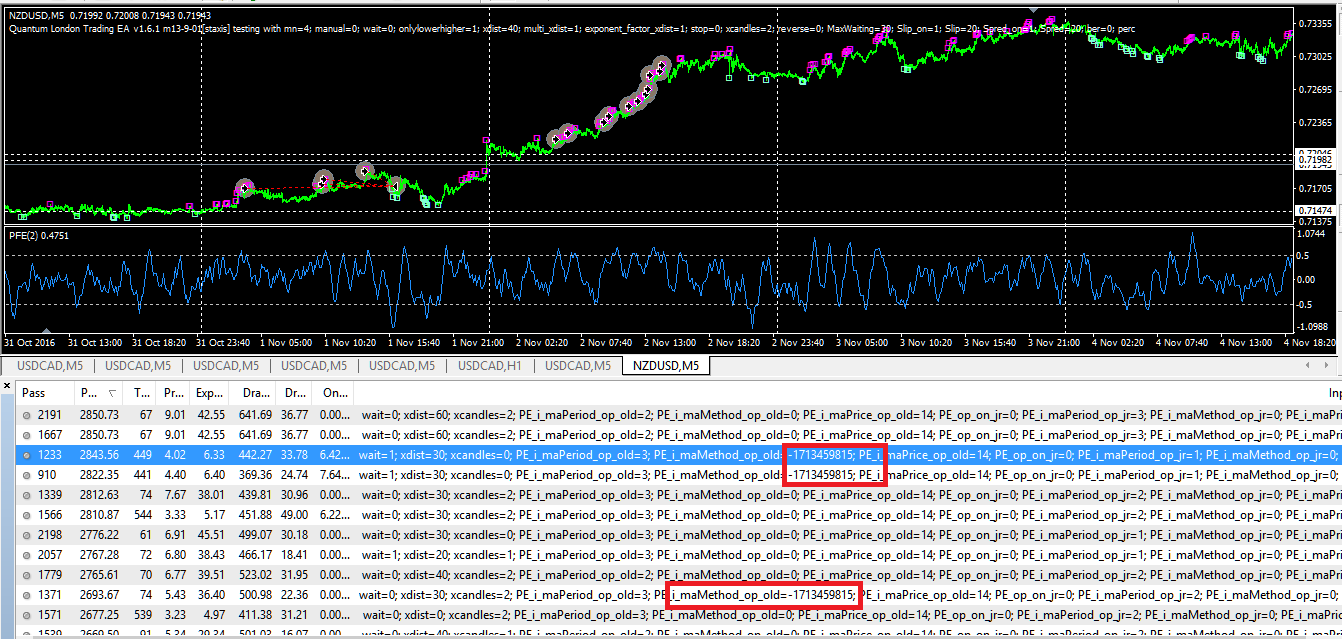Image resolution: width=1342 pixels, height=639 pixels.
Task: Click profit value 2822.35
Action: pyautogui.click(x=99, y=475)
